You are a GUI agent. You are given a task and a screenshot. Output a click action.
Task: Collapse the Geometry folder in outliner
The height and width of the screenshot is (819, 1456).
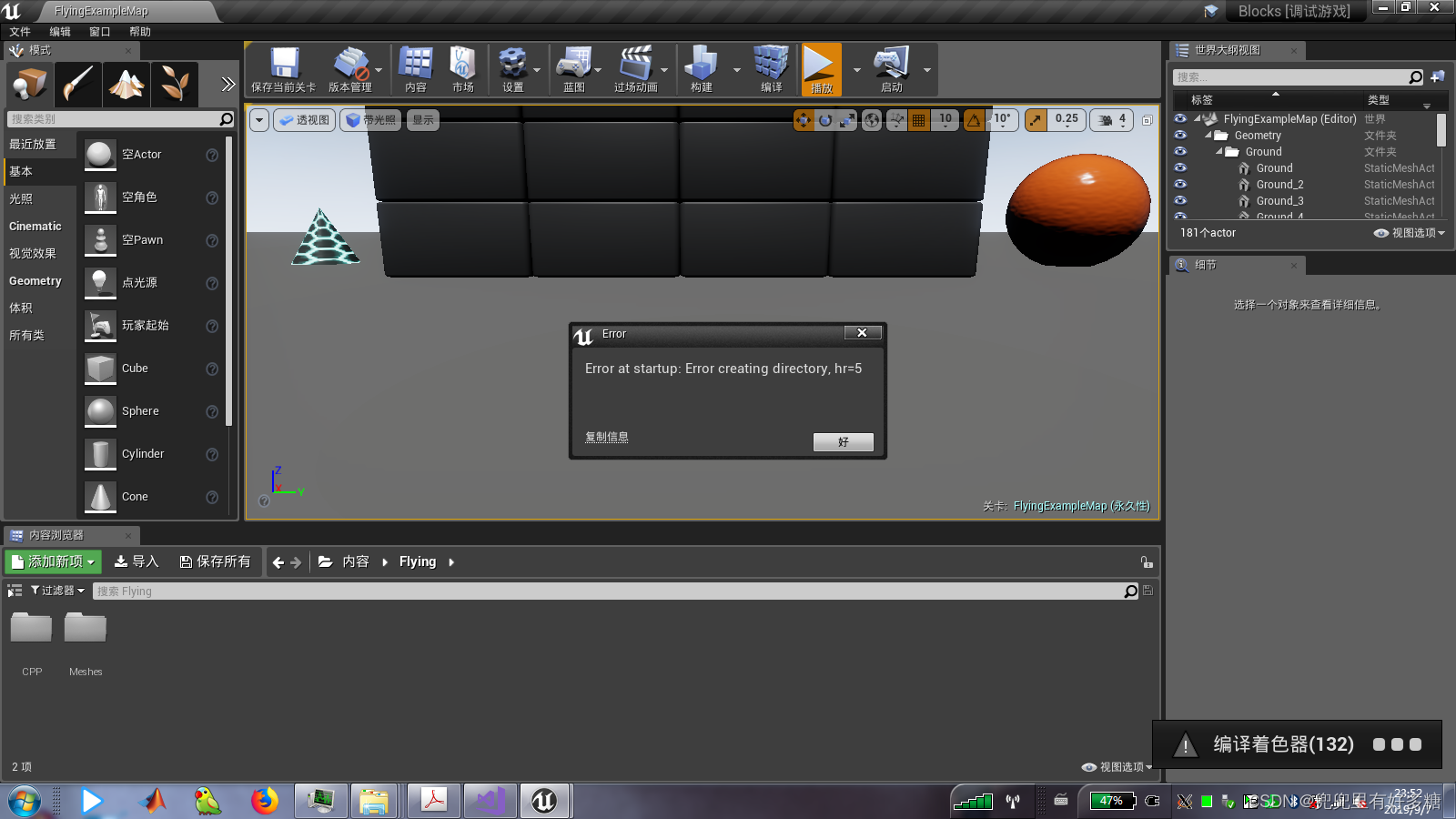pyautogui.click(x=1208, y=136)
